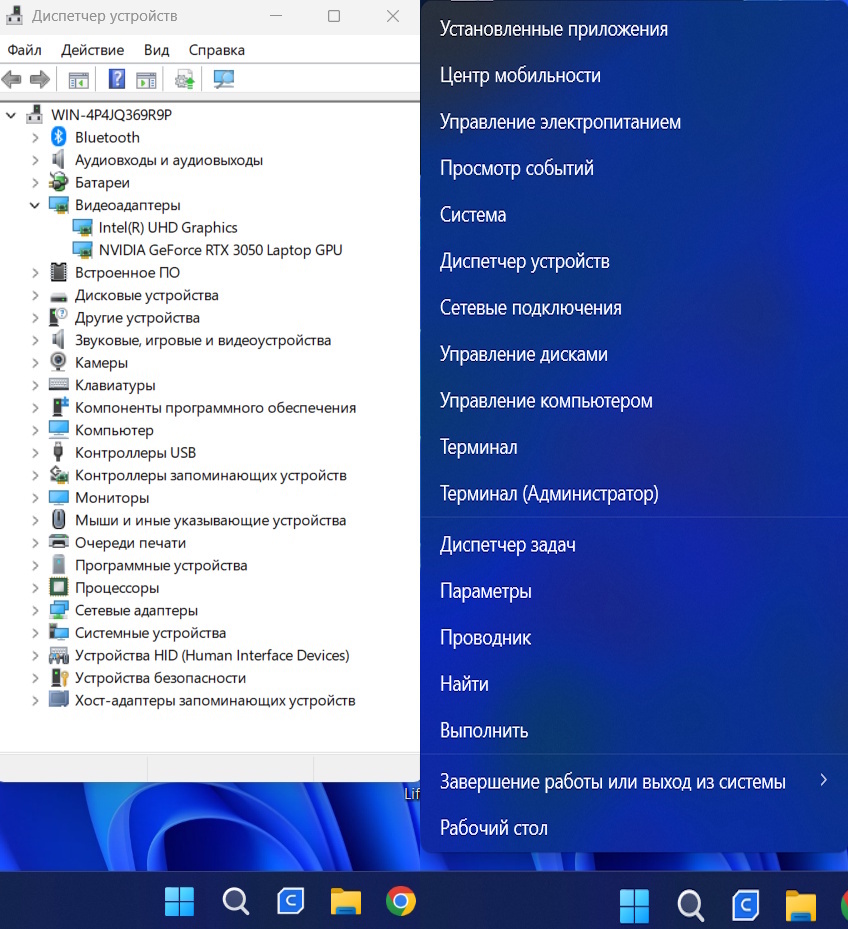Screen dimensions: 848x929
Task: Choose Найти in the Win+X menu
Action: point(633,684)
